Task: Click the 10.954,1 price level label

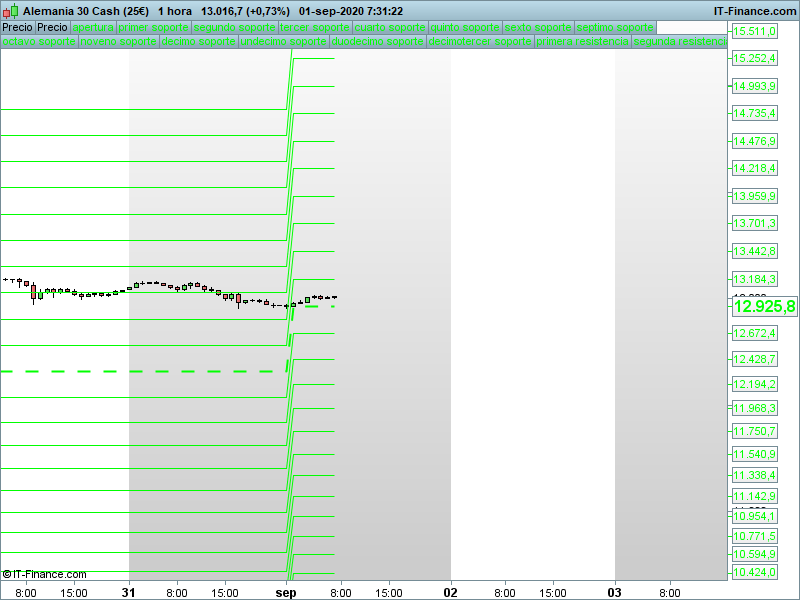Action: pyautogui.click(x=755, y=516)
